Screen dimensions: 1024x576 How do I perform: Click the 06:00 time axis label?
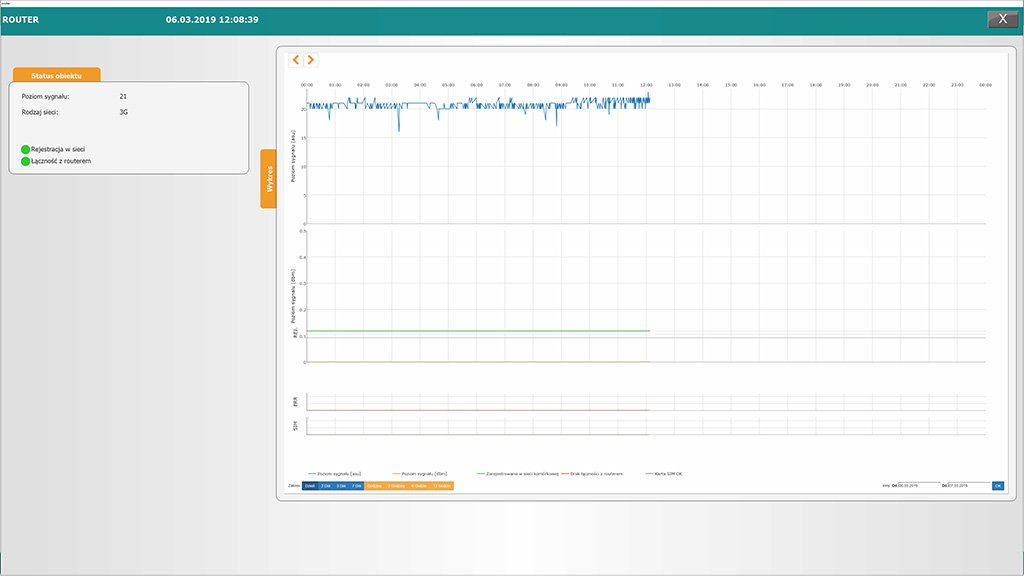tap(477, 85)
